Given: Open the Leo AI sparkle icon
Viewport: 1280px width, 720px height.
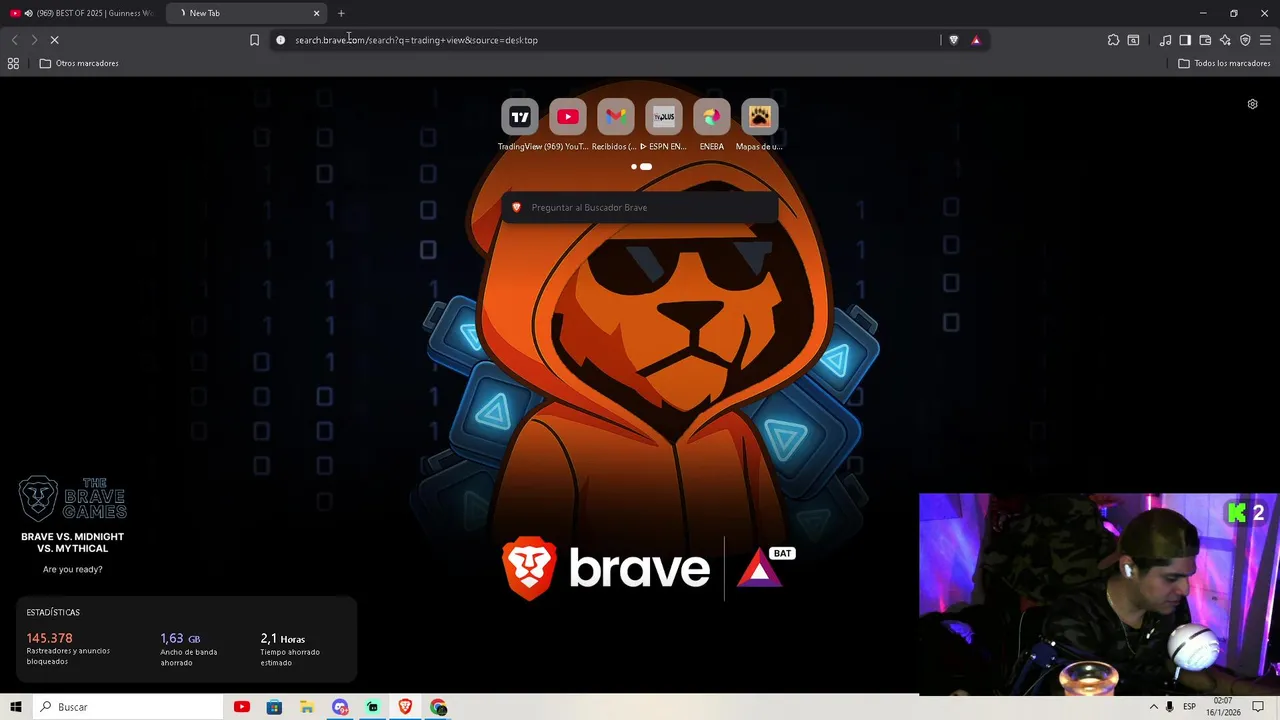Looking at the screenshot, I should [1225, 40].
